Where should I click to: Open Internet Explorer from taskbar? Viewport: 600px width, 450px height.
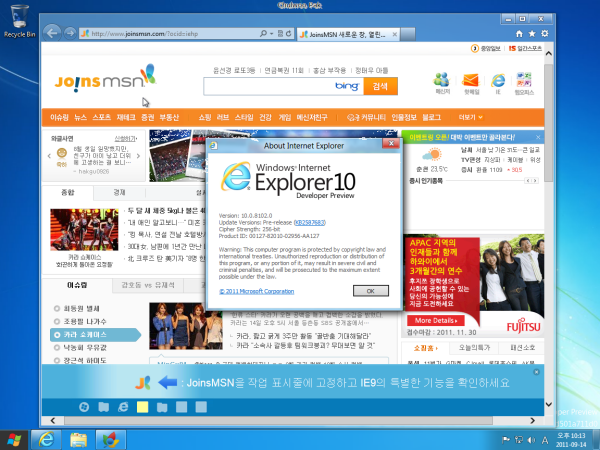[46, 439]
